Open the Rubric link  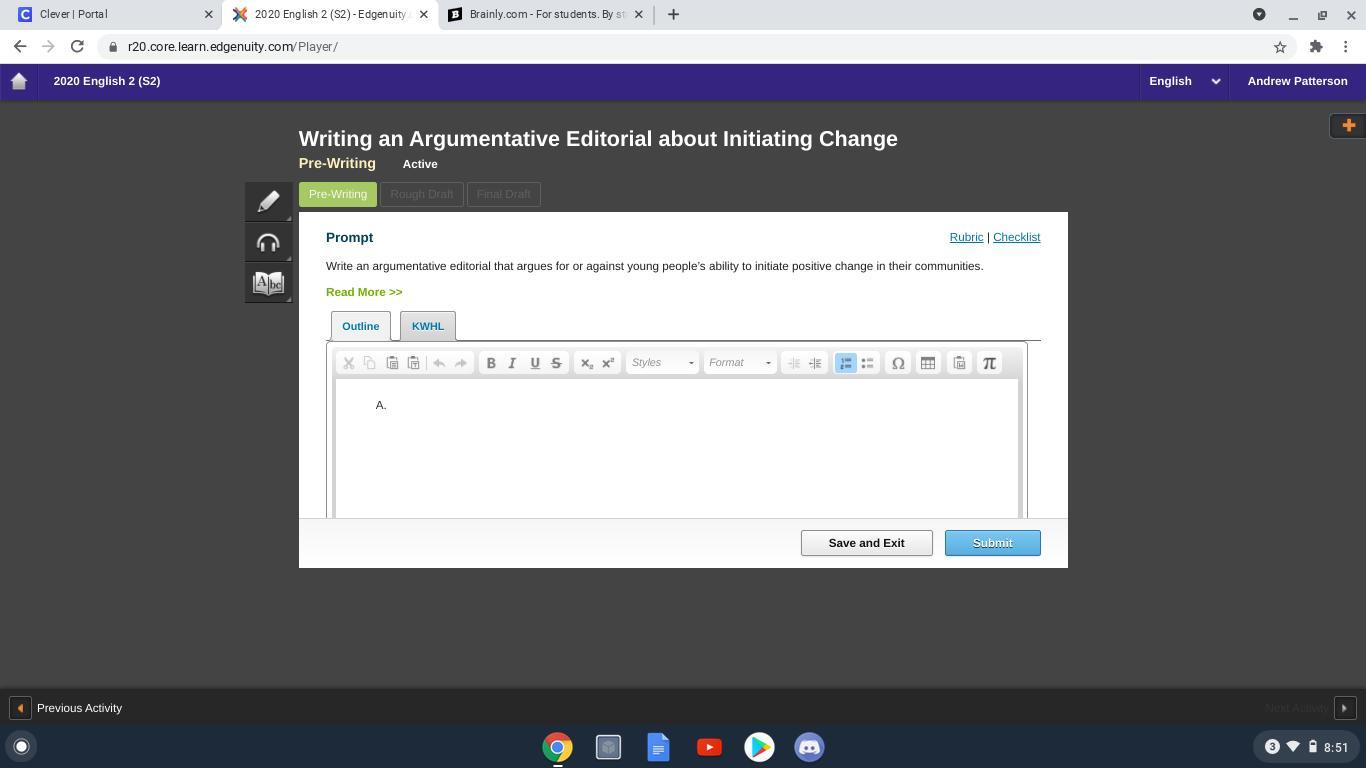(966, 237)
